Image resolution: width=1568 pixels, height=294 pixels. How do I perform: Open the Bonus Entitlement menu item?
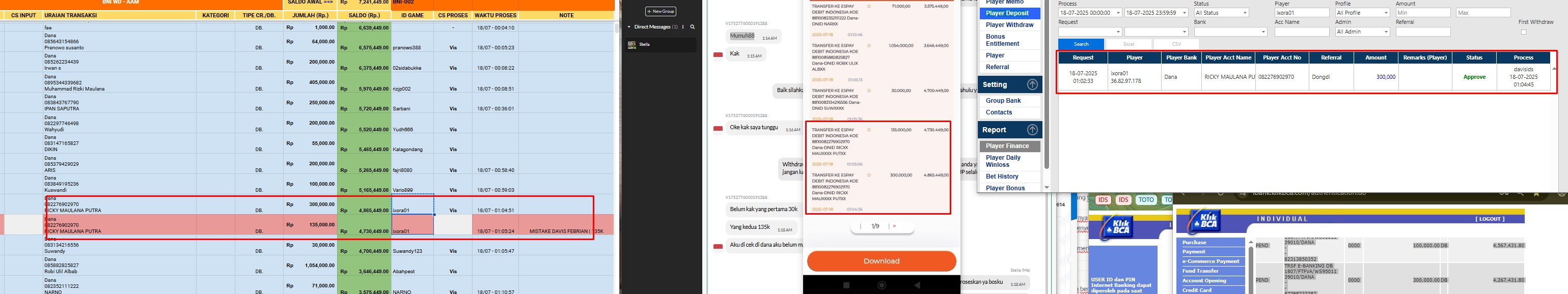click(1010, 40)
